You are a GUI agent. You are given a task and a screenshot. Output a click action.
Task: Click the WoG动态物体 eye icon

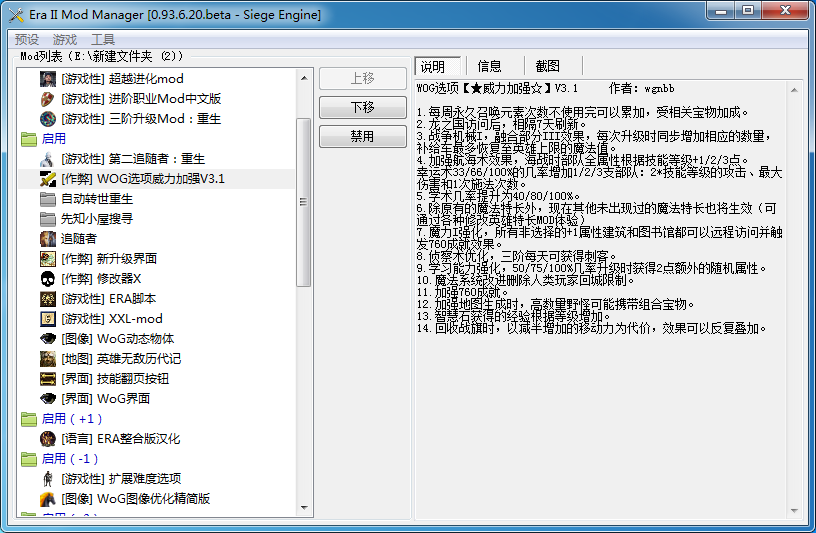48,339
